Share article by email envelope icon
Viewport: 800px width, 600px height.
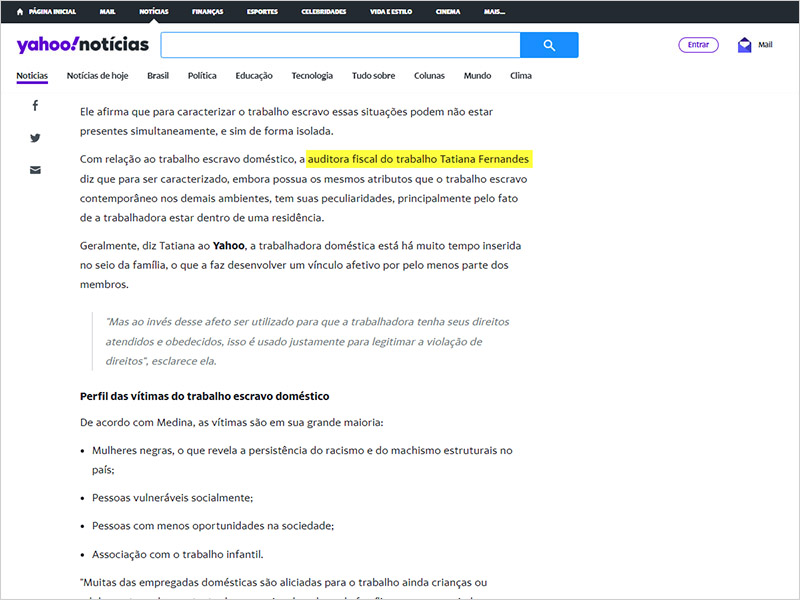point(35,170)
